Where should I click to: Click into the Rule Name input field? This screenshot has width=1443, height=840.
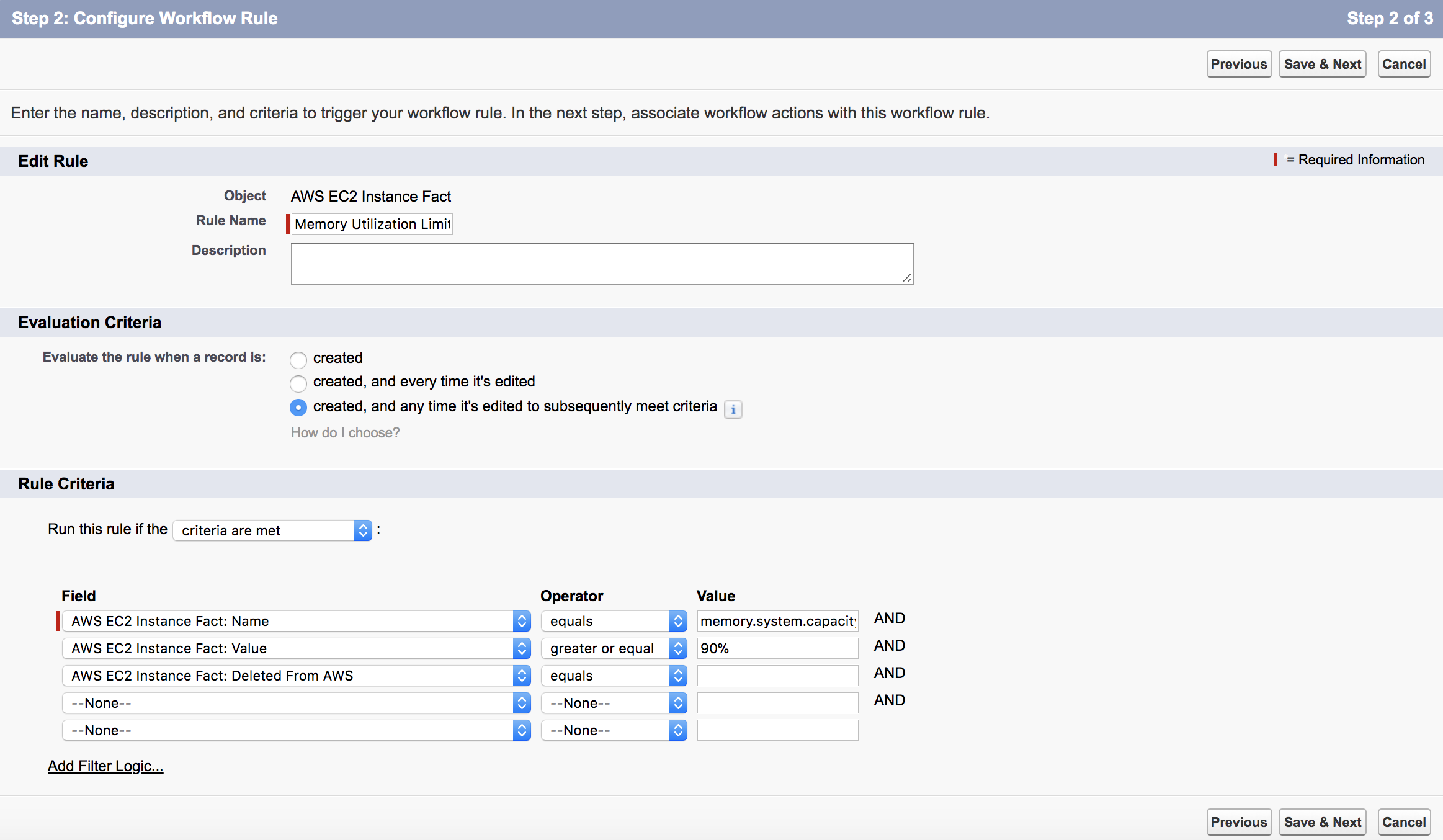tap(372, 224)
